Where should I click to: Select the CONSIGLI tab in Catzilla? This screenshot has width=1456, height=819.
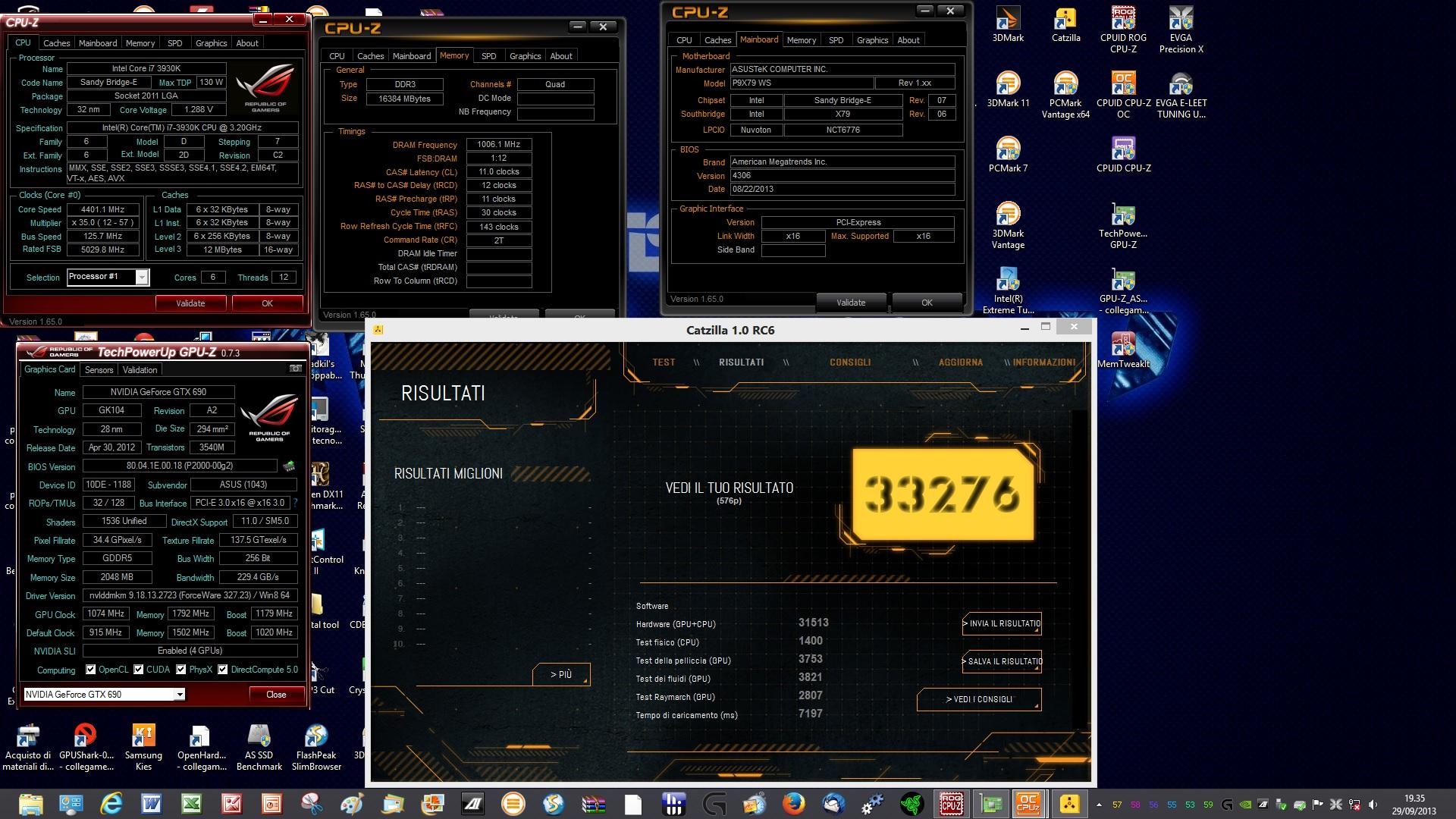tap(850, 362)
